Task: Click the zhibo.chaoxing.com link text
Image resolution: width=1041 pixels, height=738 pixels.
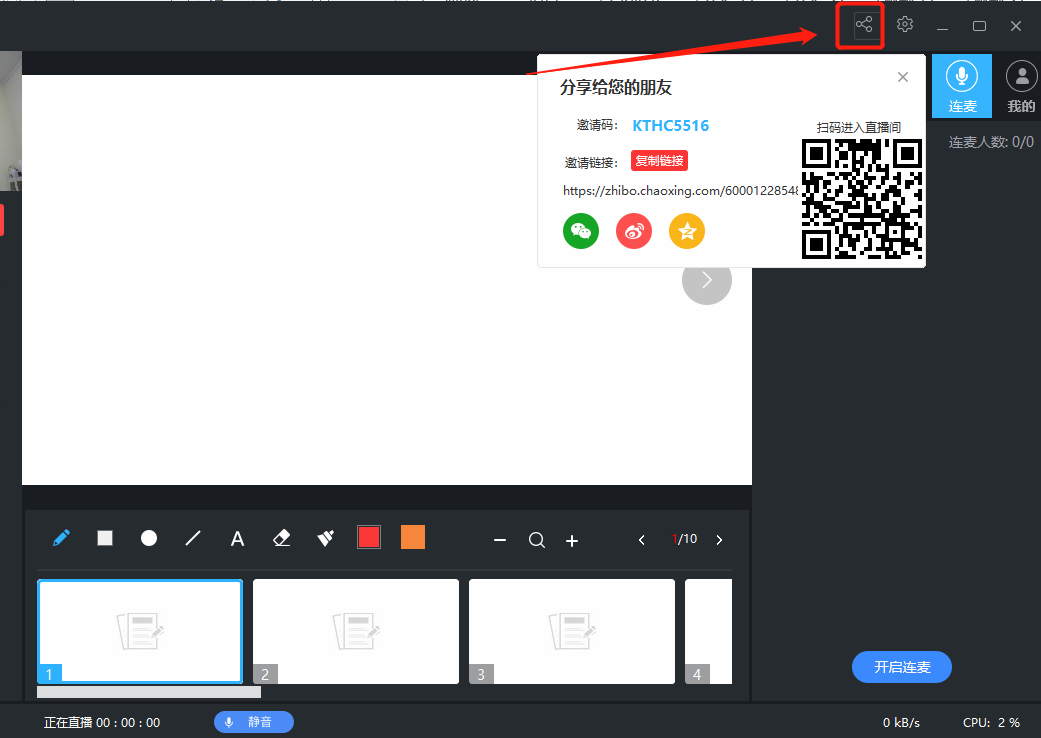Action: pos(680,190)
